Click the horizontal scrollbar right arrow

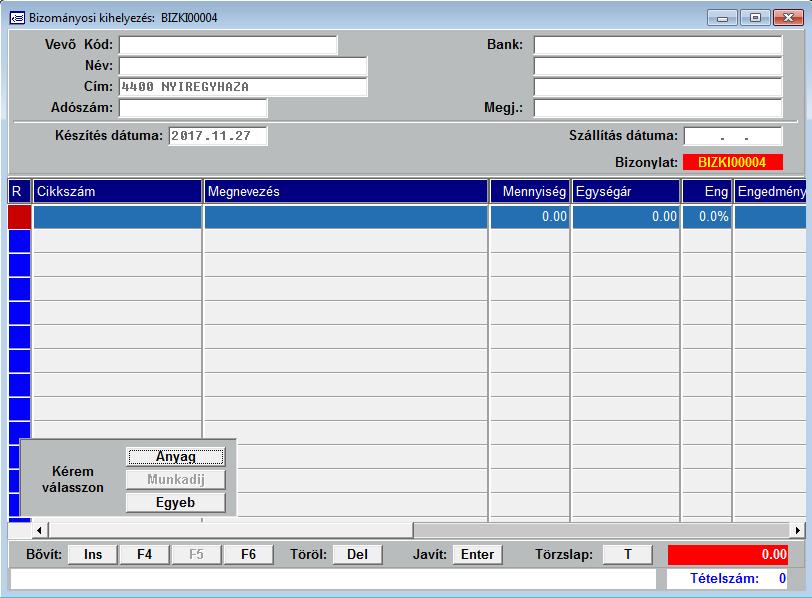[798, 530]
